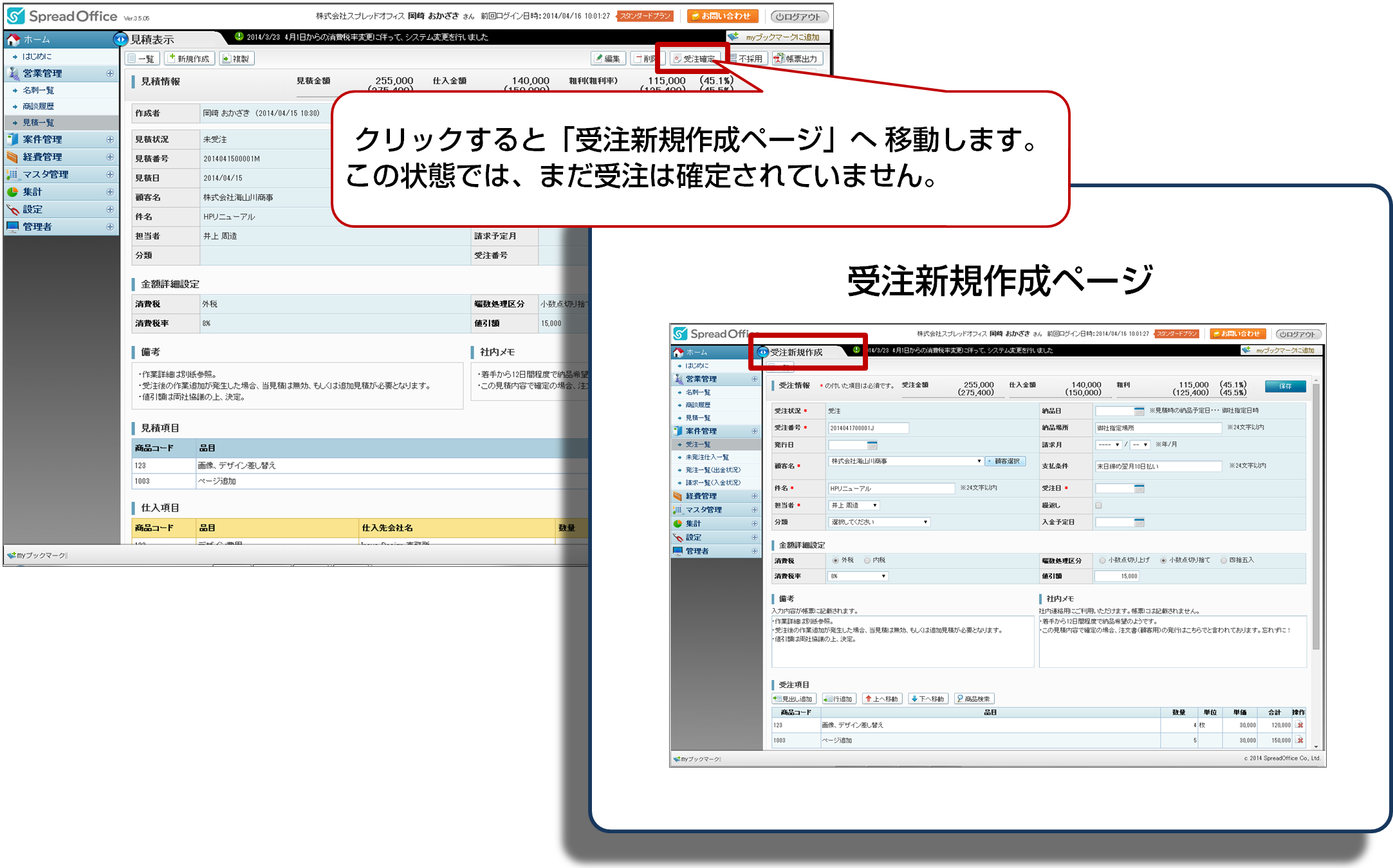Expand 案件管理 plus icon in 見積表示 sidebar
Image resolution: width=1393 pixels, height=868 pixels.
coord(110,140)
